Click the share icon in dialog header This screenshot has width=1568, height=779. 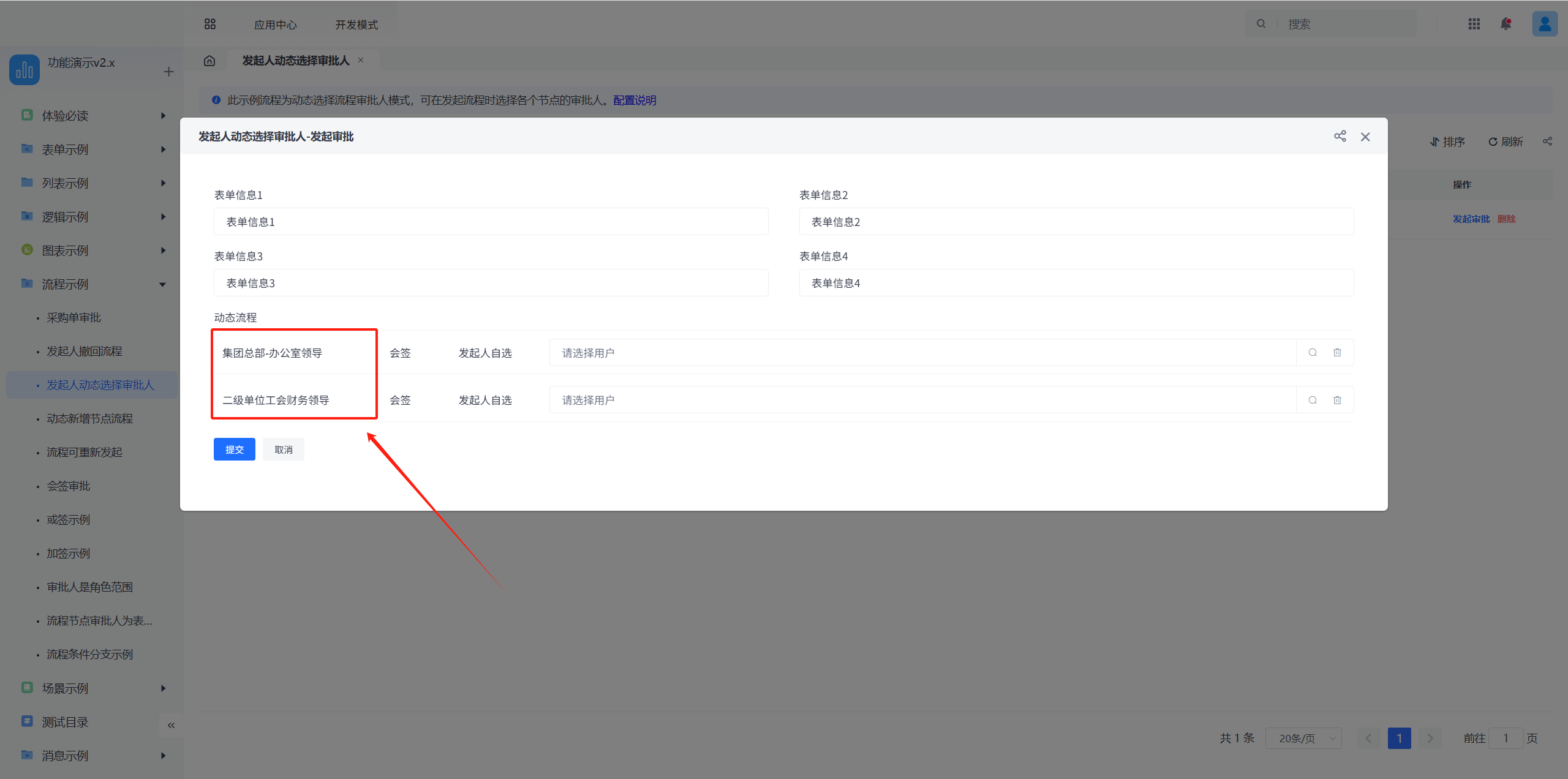tap(1340, 136)
